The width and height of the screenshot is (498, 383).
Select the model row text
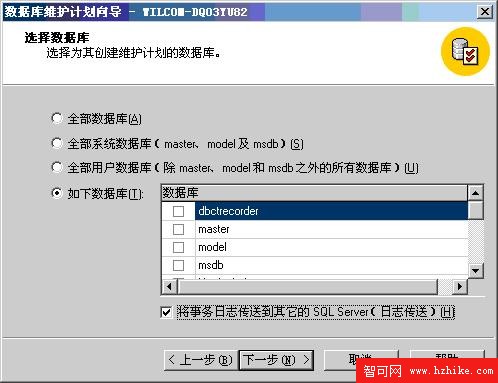tap(212, 247)
